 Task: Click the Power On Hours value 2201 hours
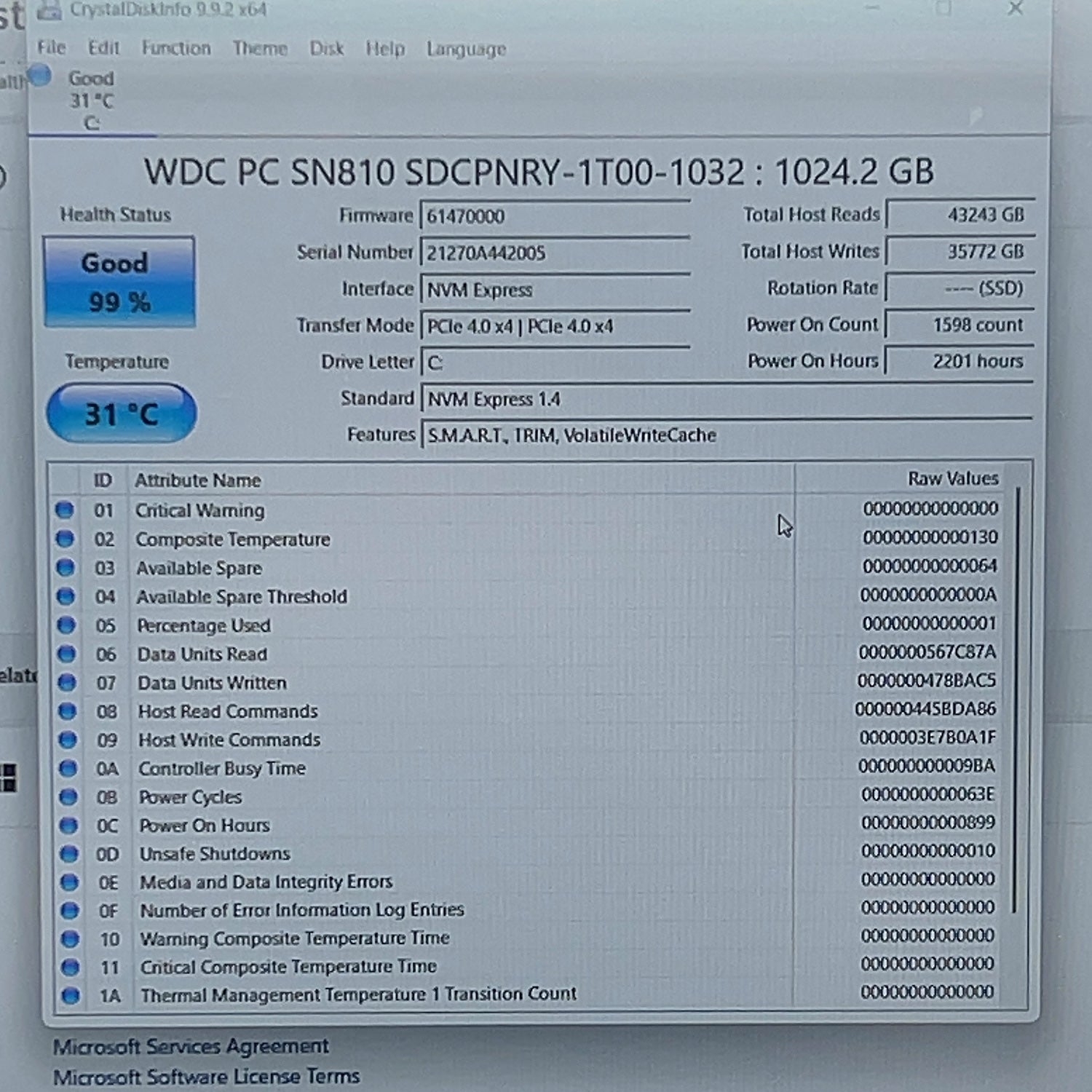click(959, 360)
